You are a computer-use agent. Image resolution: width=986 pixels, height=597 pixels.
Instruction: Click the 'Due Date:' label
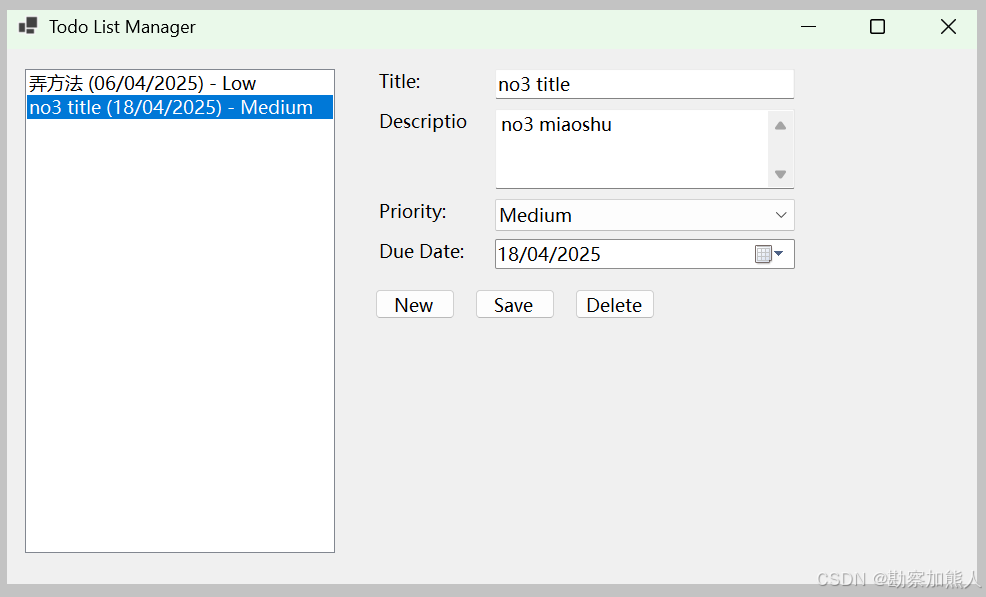[x=421, y=252]
